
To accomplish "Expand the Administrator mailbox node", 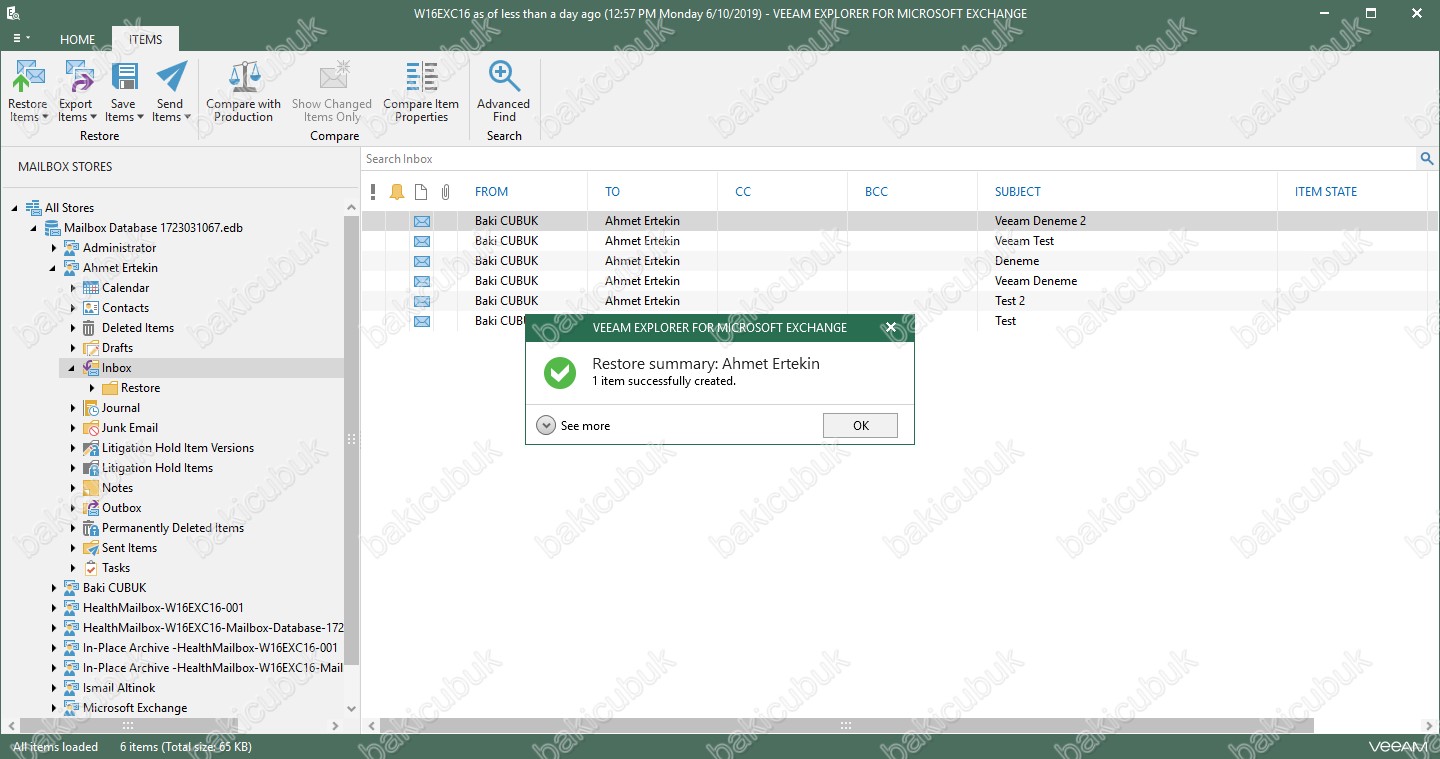I will (54, 248).
